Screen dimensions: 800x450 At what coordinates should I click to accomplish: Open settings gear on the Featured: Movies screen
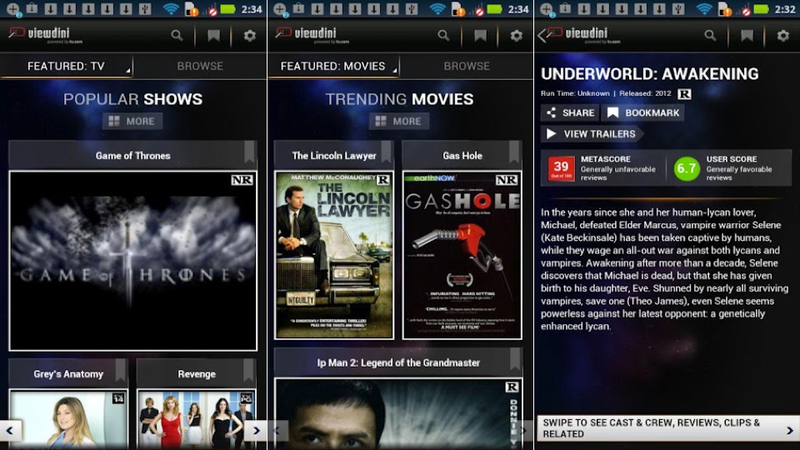[516, 35]
